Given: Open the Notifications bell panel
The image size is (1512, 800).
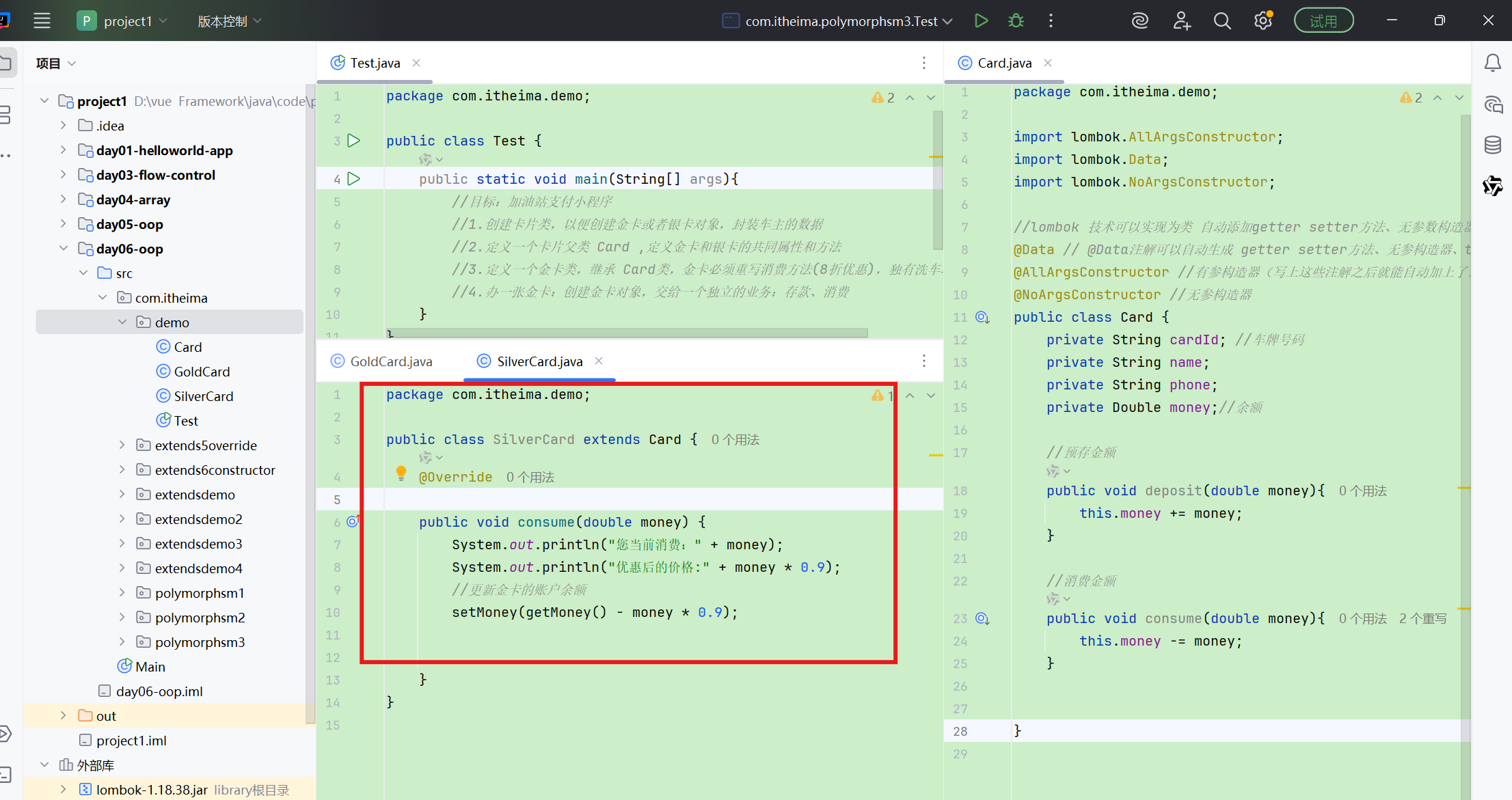Looking at the screenshot, I should pos(1492,63).
